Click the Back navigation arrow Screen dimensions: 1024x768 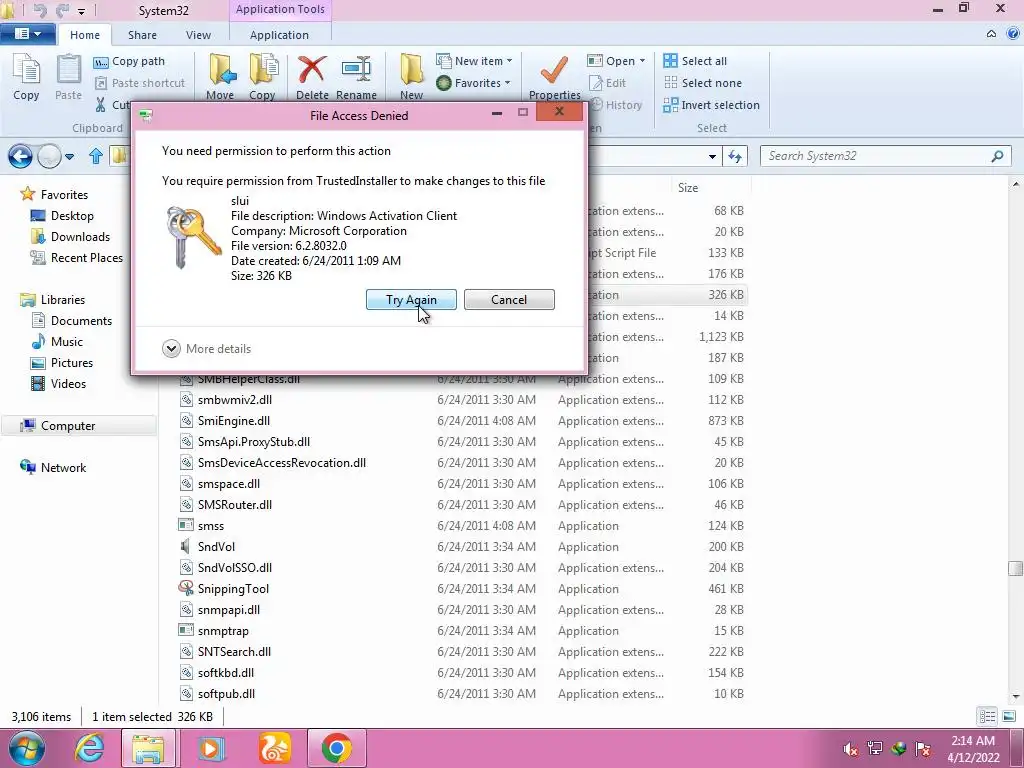20,156
